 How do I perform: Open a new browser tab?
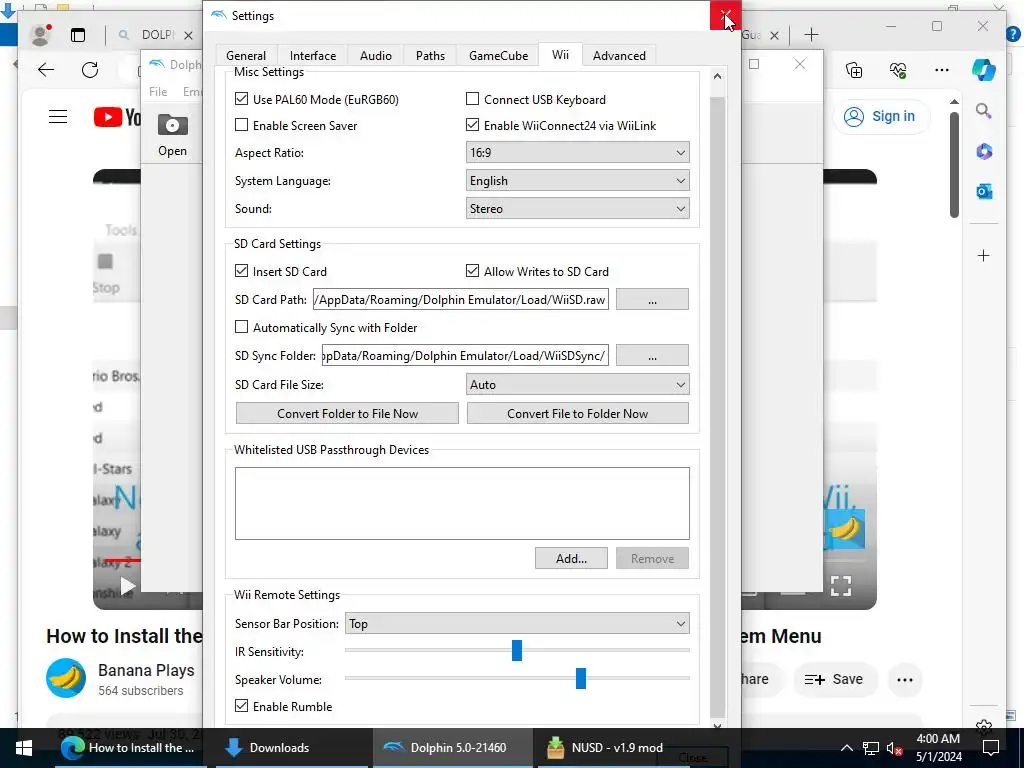(811, 35)
